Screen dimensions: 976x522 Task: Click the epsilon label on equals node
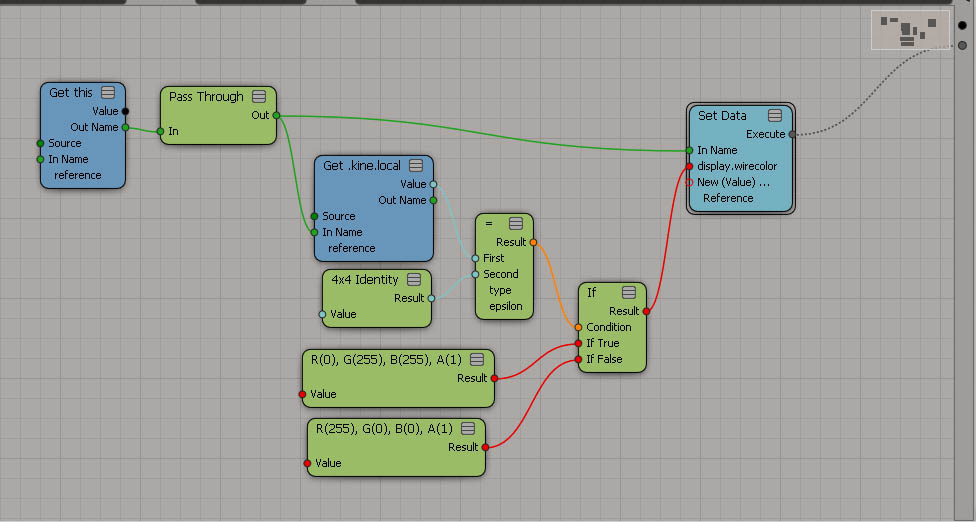[505, 306]
